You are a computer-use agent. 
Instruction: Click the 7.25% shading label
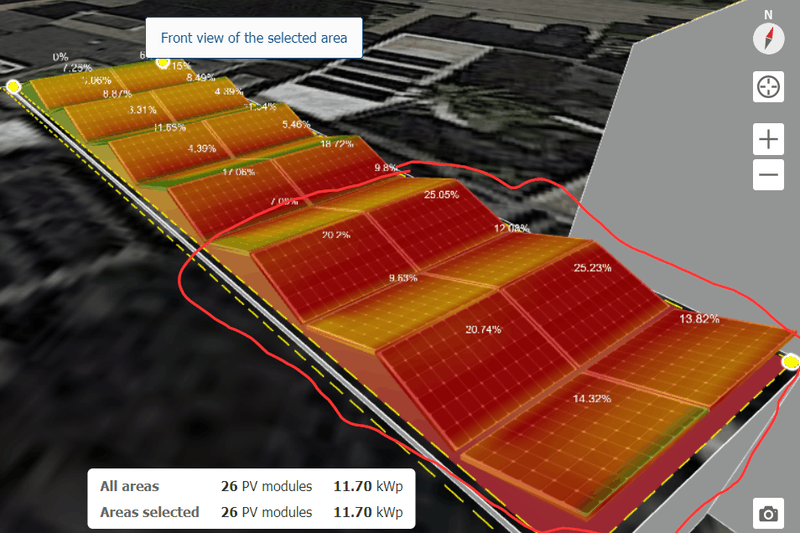[x=78, y=68]
